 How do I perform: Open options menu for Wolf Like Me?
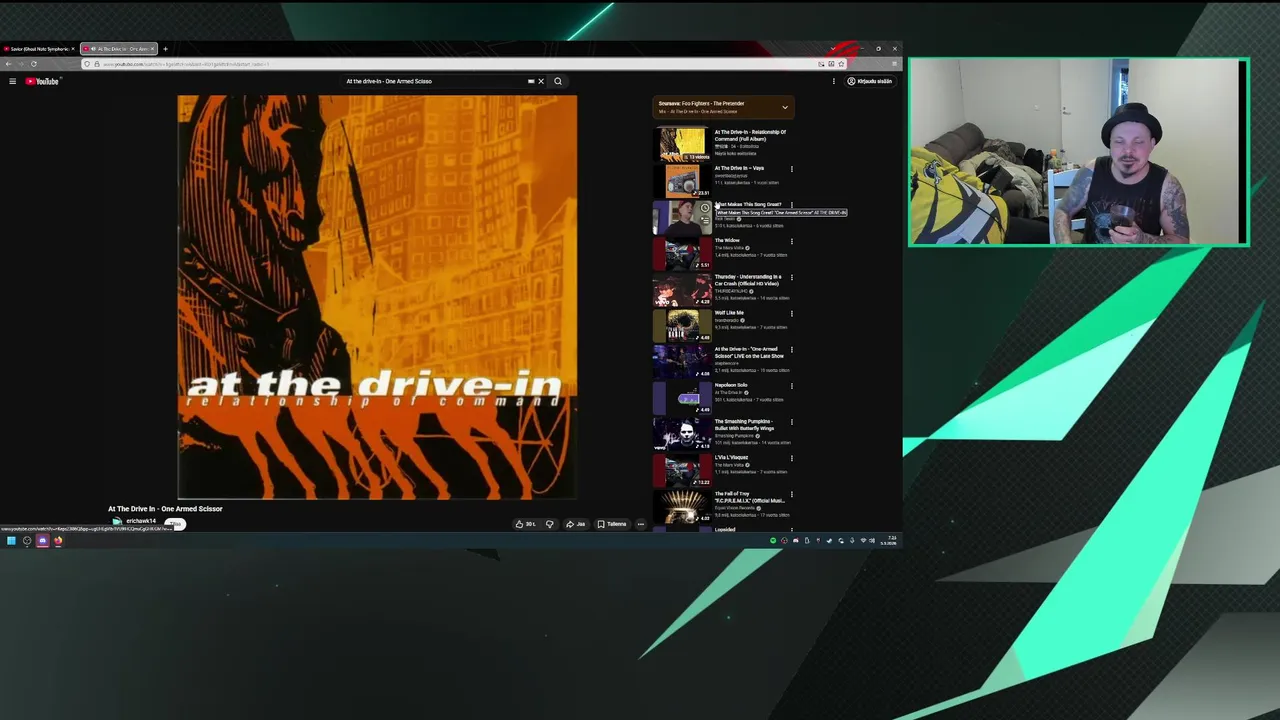791,313
